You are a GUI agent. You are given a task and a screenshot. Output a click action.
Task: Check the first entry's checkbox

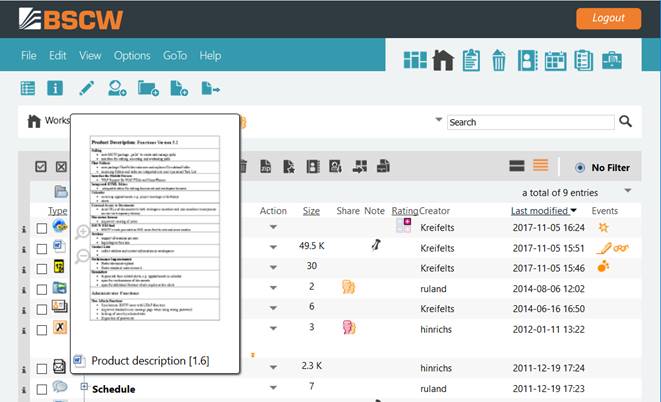pos(41,228)
